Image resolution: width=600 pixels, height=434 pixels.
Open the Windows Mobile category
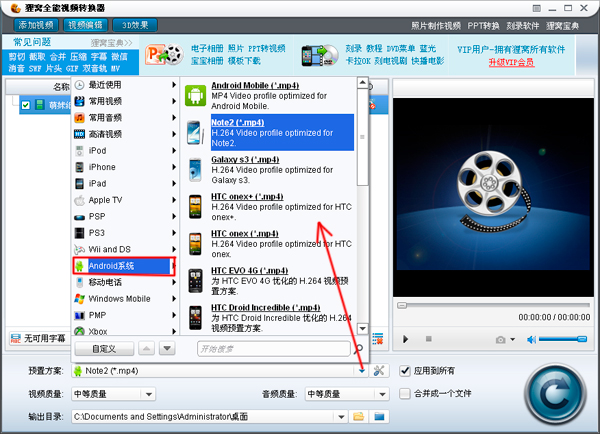[125, 299]
